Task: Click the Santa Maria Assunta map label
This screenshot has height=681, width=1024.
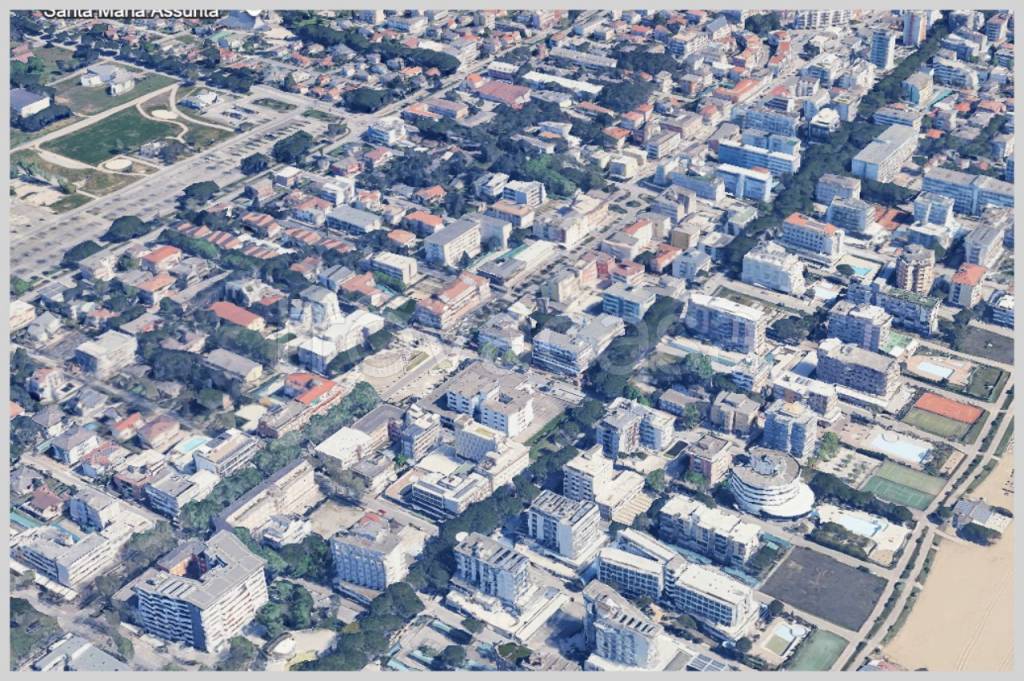Action: [130, 13]
